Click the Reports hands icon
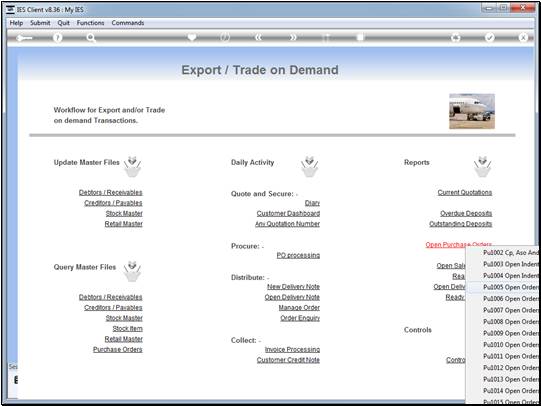 pos(482,167)
